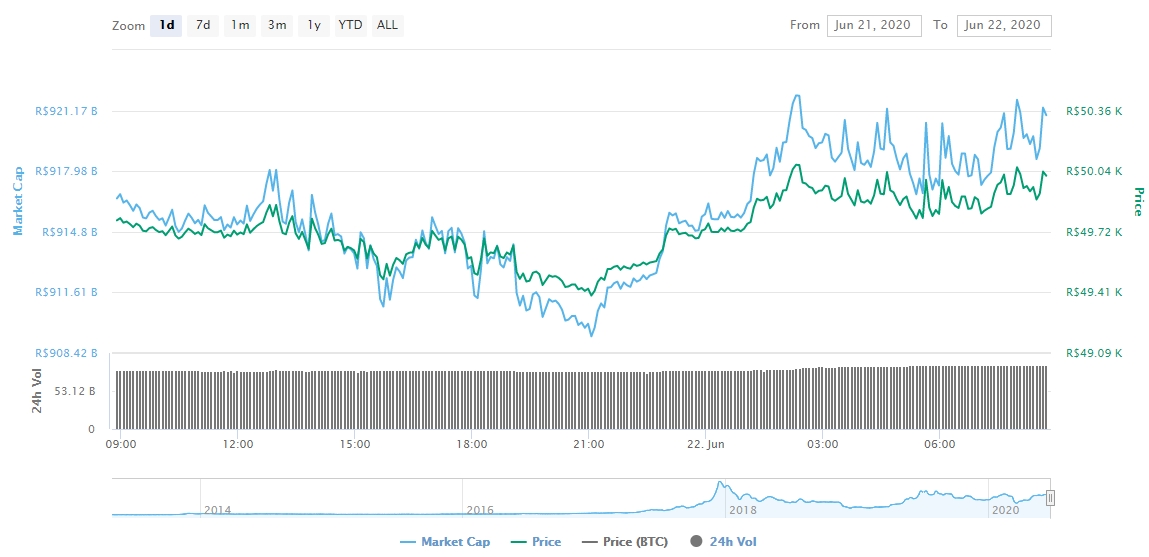Screen dimensions: 1149x557
Task: Switch zoom to 1m
Action: point(240,26)
